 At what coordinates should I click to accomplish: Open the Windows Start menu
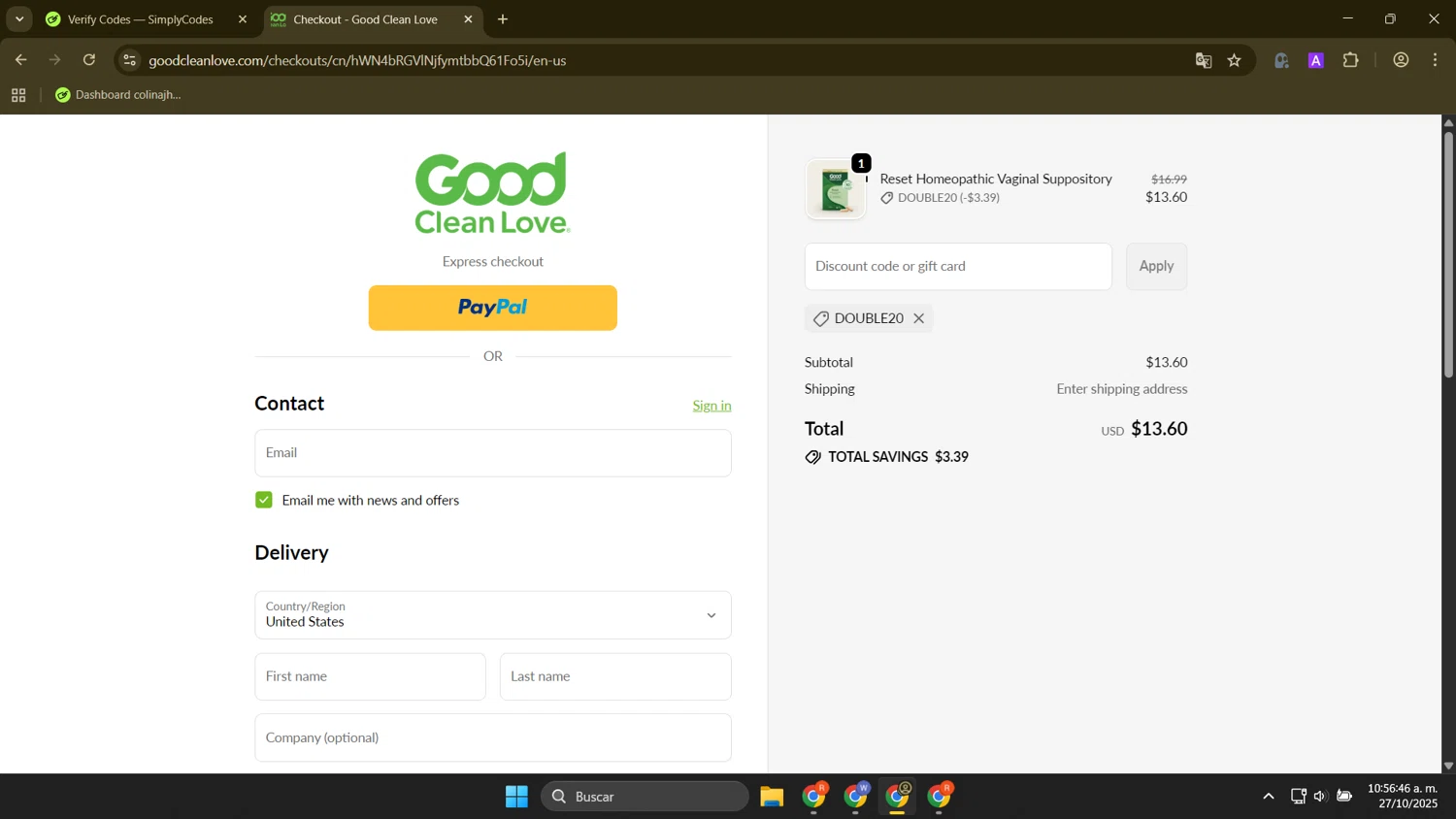(x=516, y=797)
